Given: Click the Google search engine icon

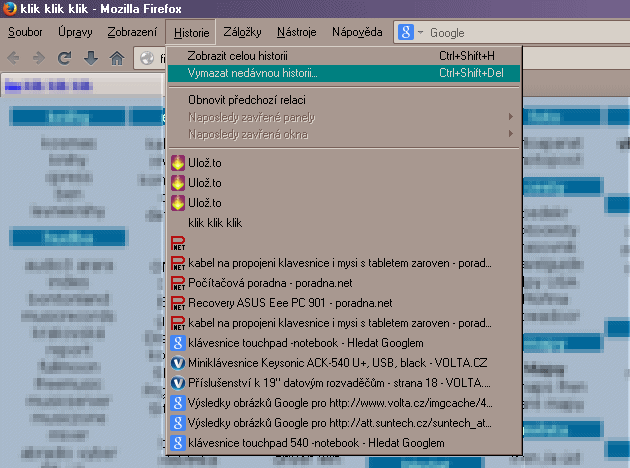Looking at the screenshot, I should (406, 32).
